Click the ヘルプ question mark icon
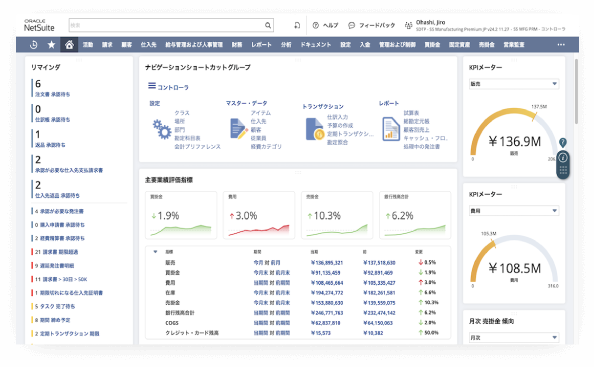The image size is (594, 367). pos(316,25)
